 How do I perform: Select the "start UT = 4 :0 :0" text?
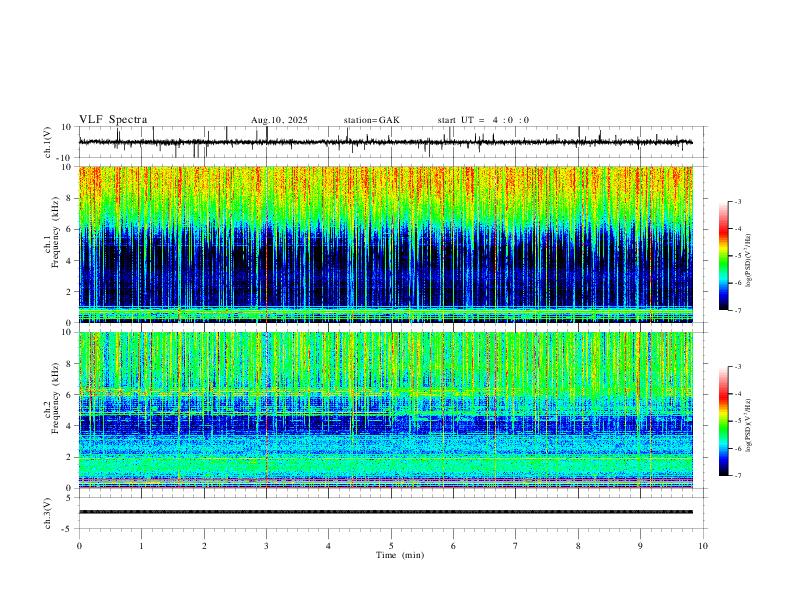click(483, 120)
